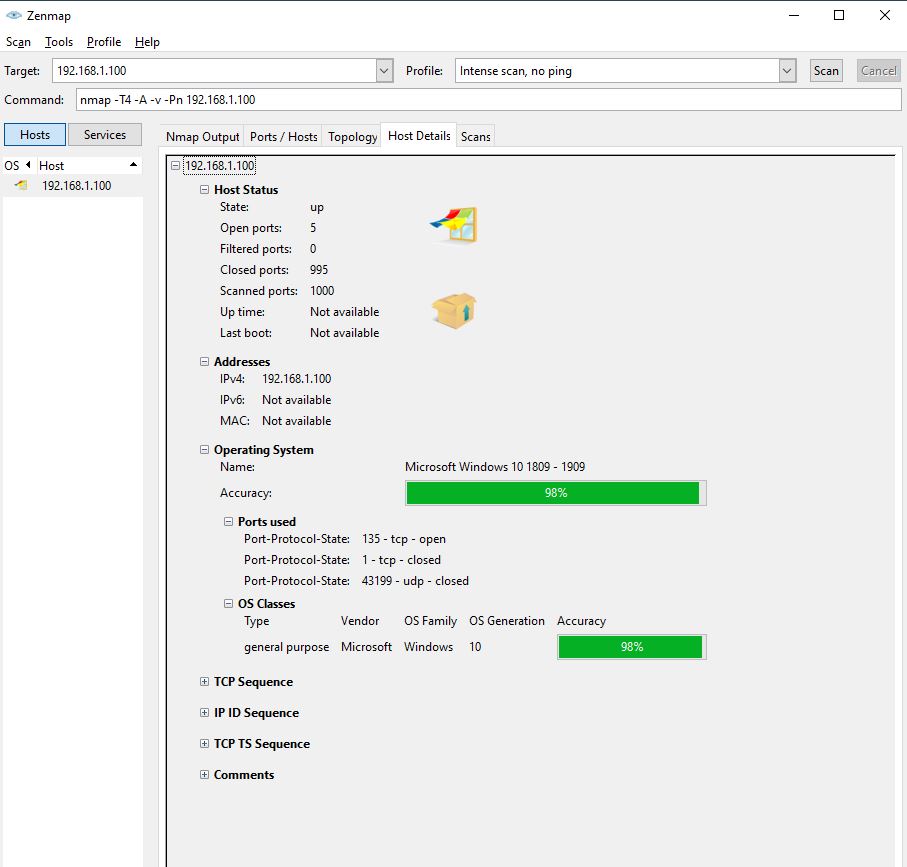Select the Hosts toggle button
Screen dimensions: 907x867
(35, 134)
